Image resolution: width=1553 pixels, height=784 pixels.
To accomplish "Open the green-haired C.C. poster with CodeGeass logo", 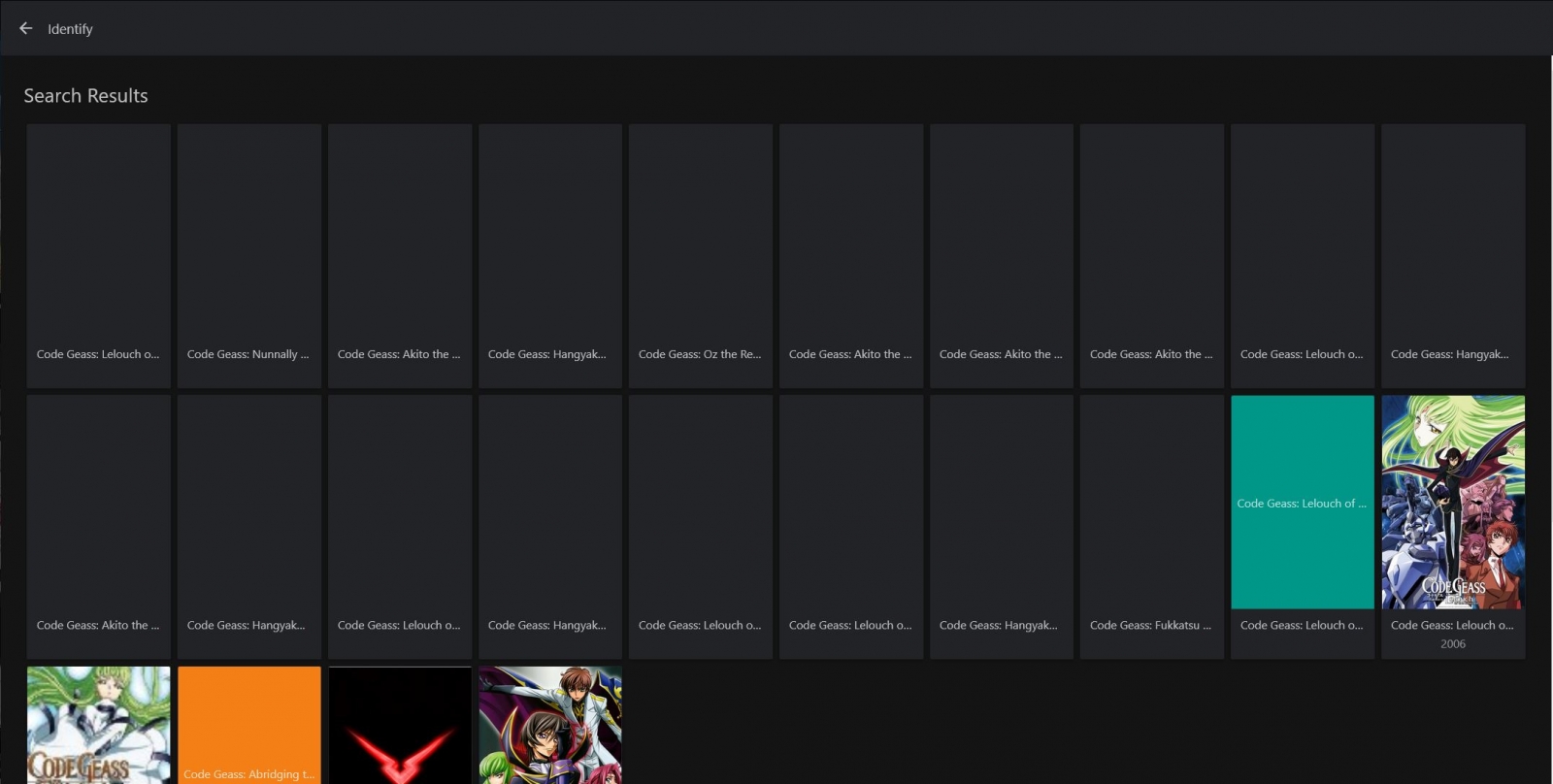I will point(98,725).
